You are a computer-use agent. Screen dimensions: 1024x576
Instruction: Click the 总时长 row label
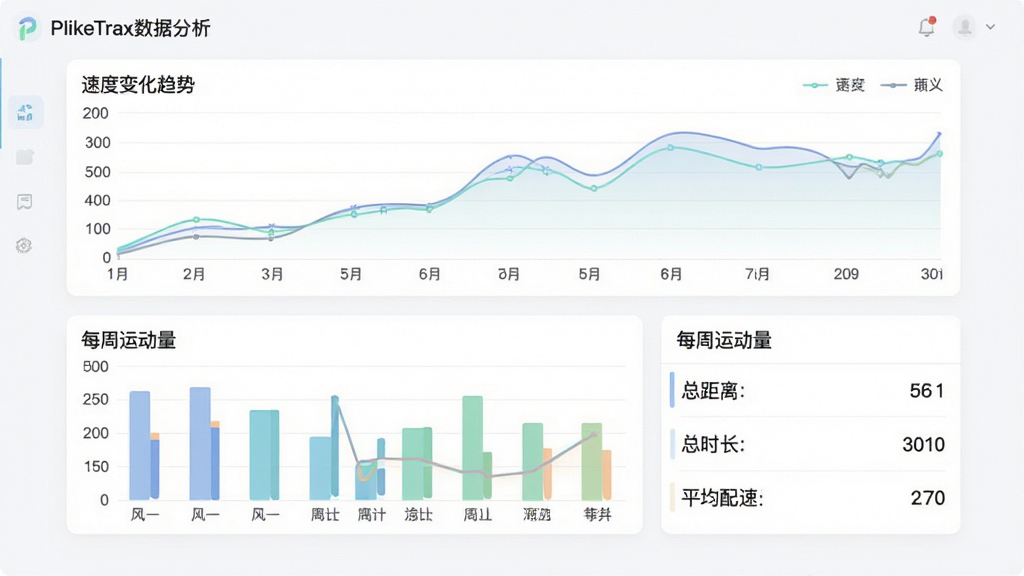pos(713,445)
